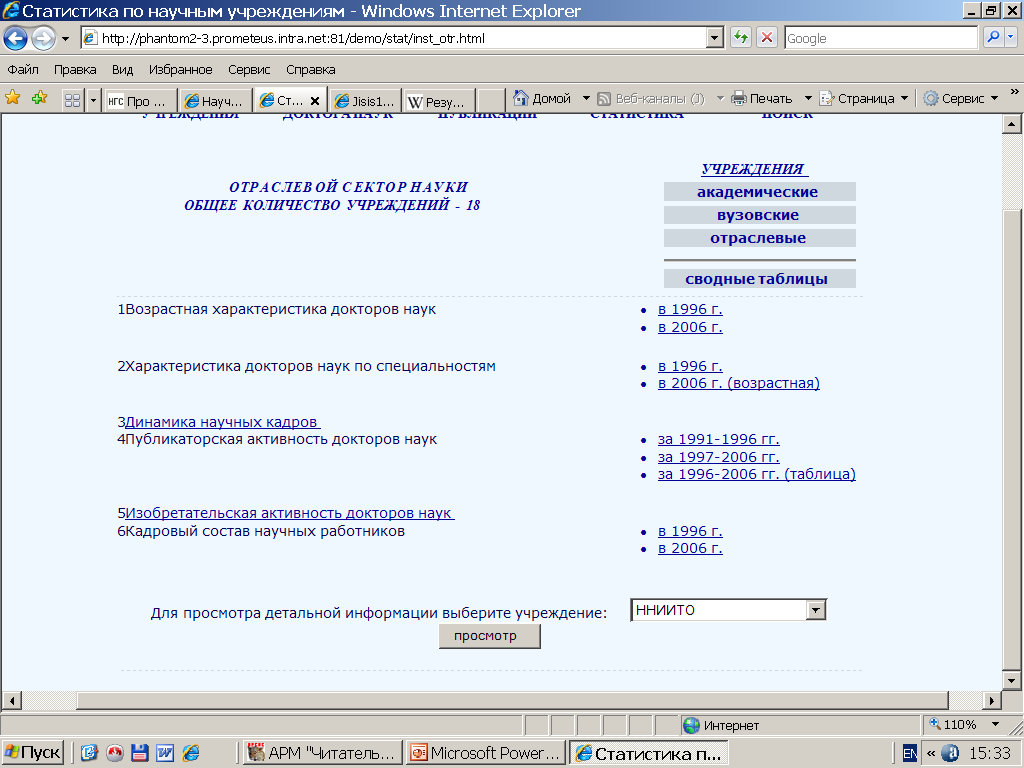Click the Home (Домой) house icon
The image size is (1024, 768).
521,98
